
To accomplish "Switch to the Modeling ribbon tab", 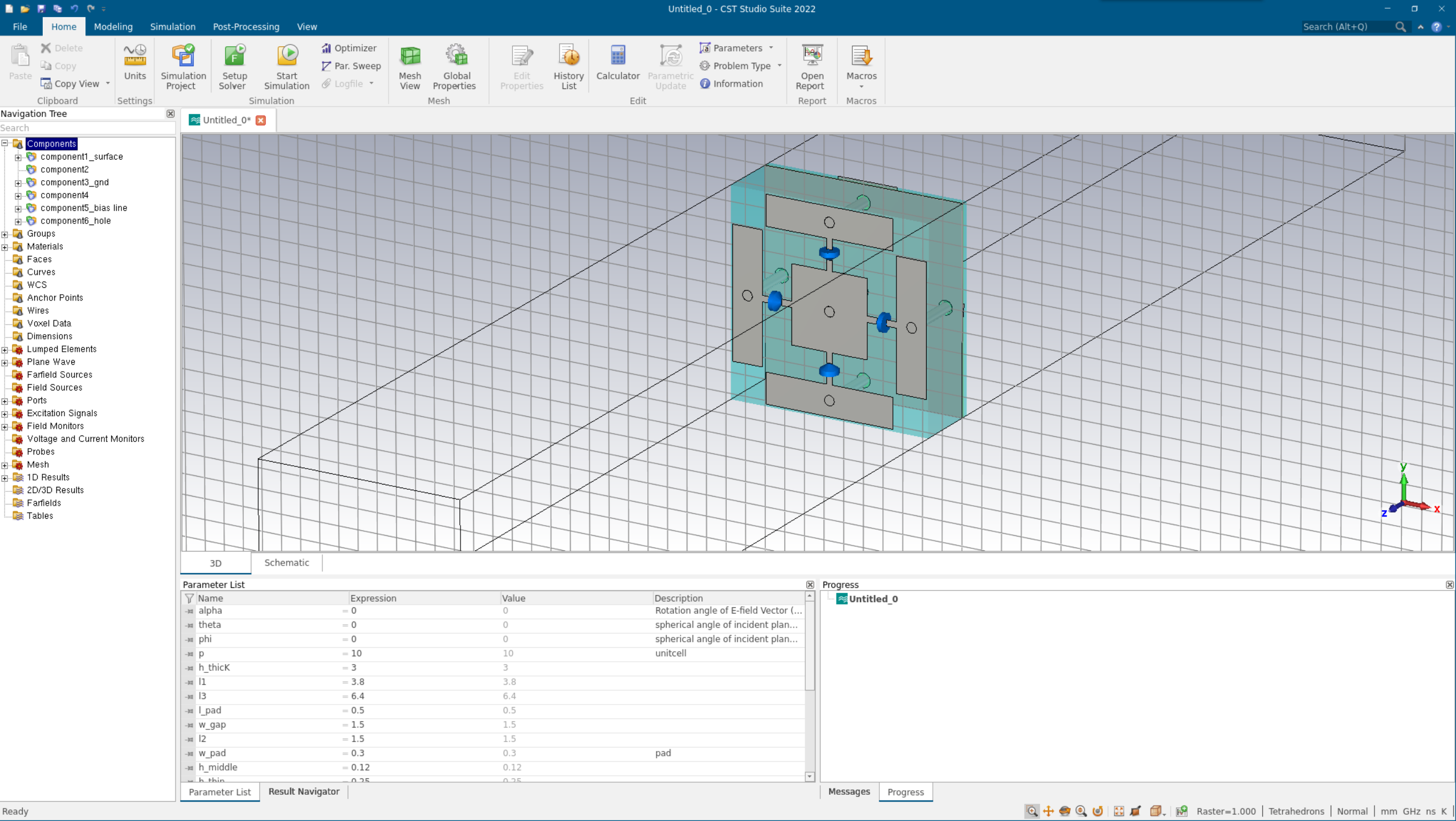I will click(x=113, y=27).
